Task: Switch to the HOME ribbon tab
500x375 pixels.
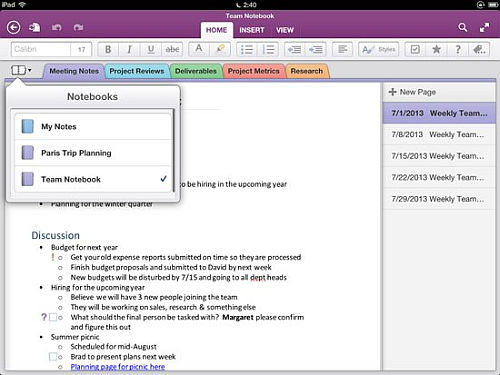Action: 216,30
